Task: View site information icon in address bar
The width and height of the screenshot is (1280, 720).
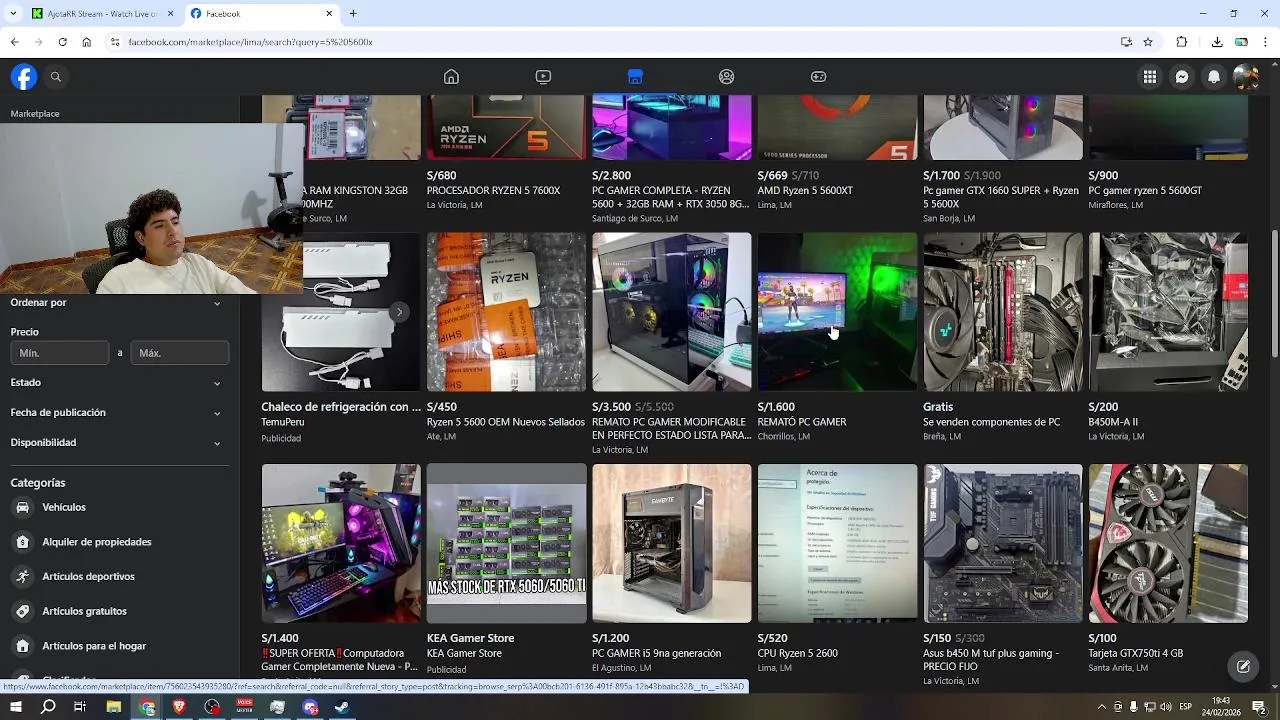Action: click(x=115, y=42)
